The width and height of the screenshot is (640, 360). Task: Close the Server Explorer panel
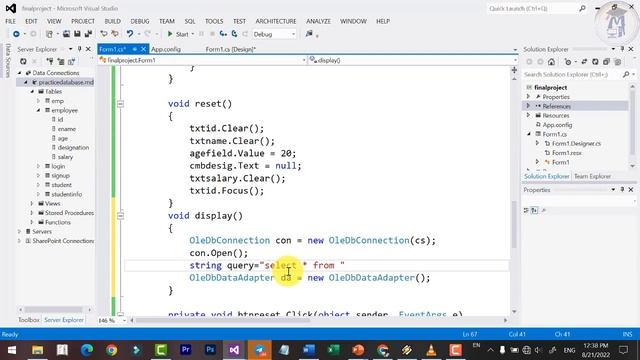[x=88, y=49]
